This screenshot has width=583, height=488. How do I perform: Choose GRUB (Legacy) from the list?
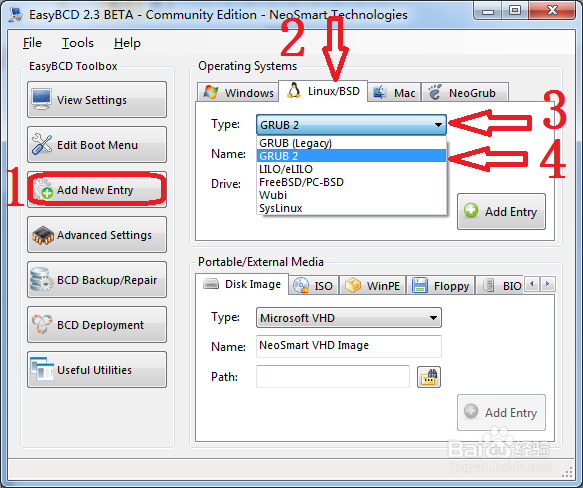[x=351, y=143]
